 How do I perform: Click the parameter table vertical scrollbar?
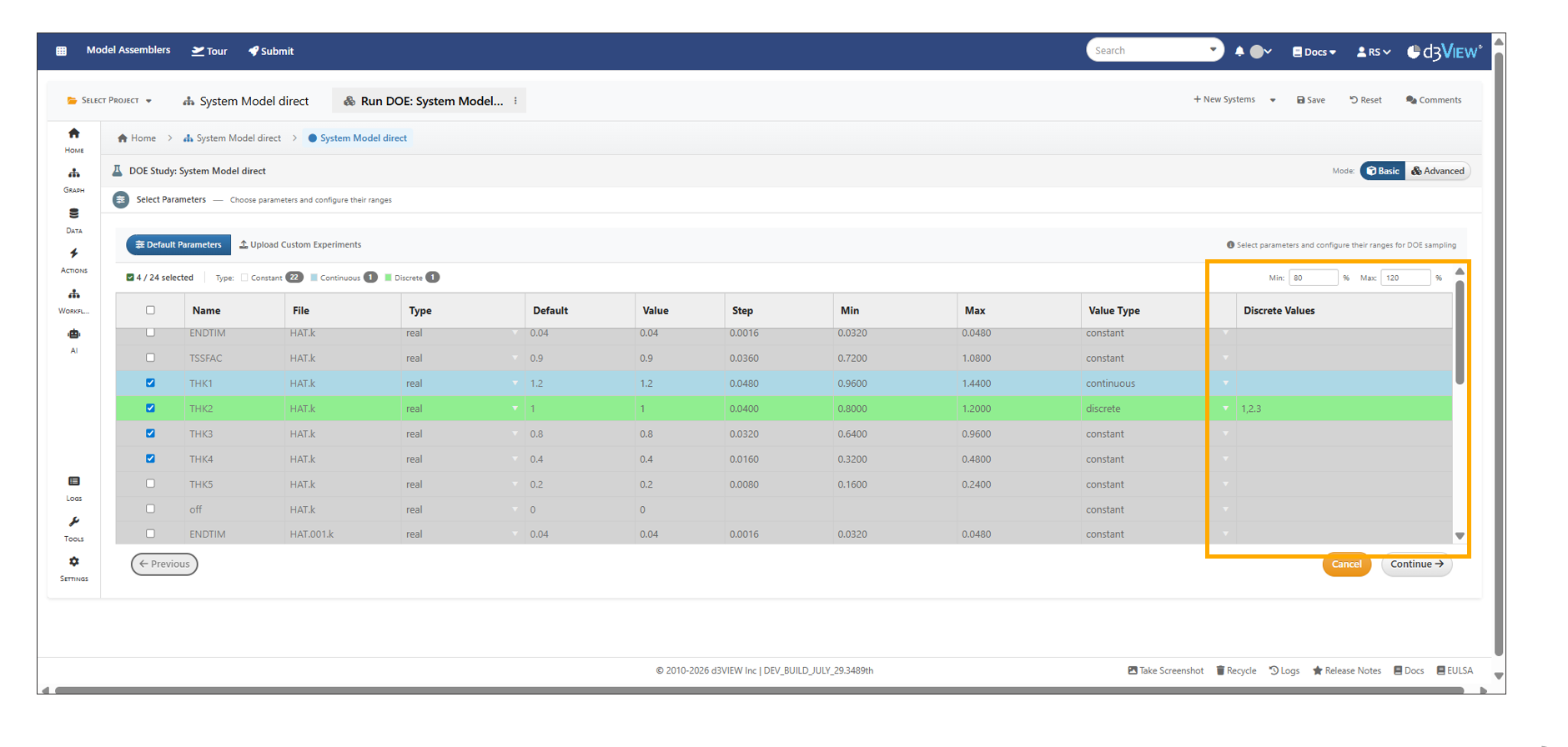(1460, 333)
